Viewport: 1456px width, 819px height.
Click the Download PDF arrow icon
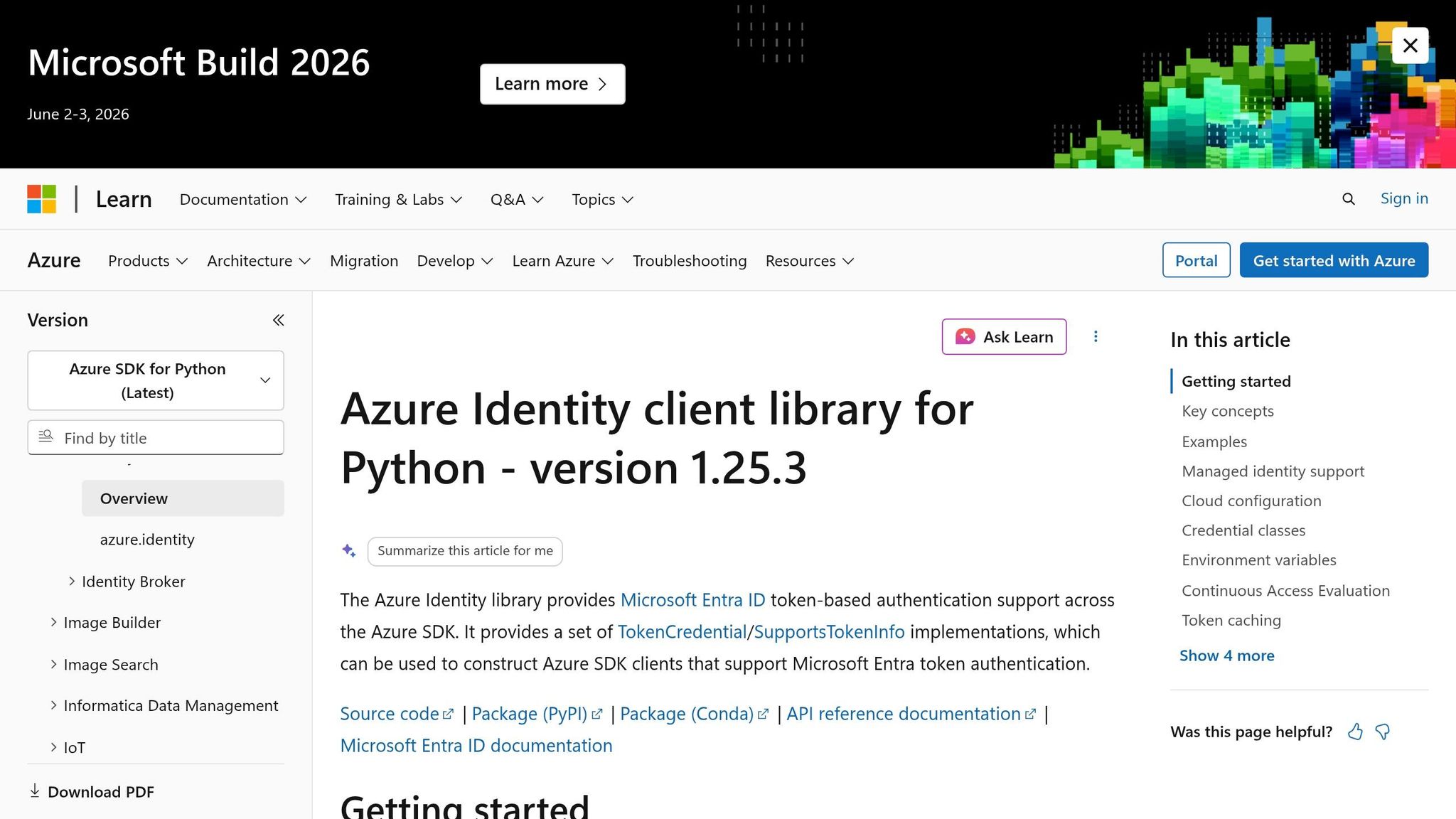pos(34,791)
